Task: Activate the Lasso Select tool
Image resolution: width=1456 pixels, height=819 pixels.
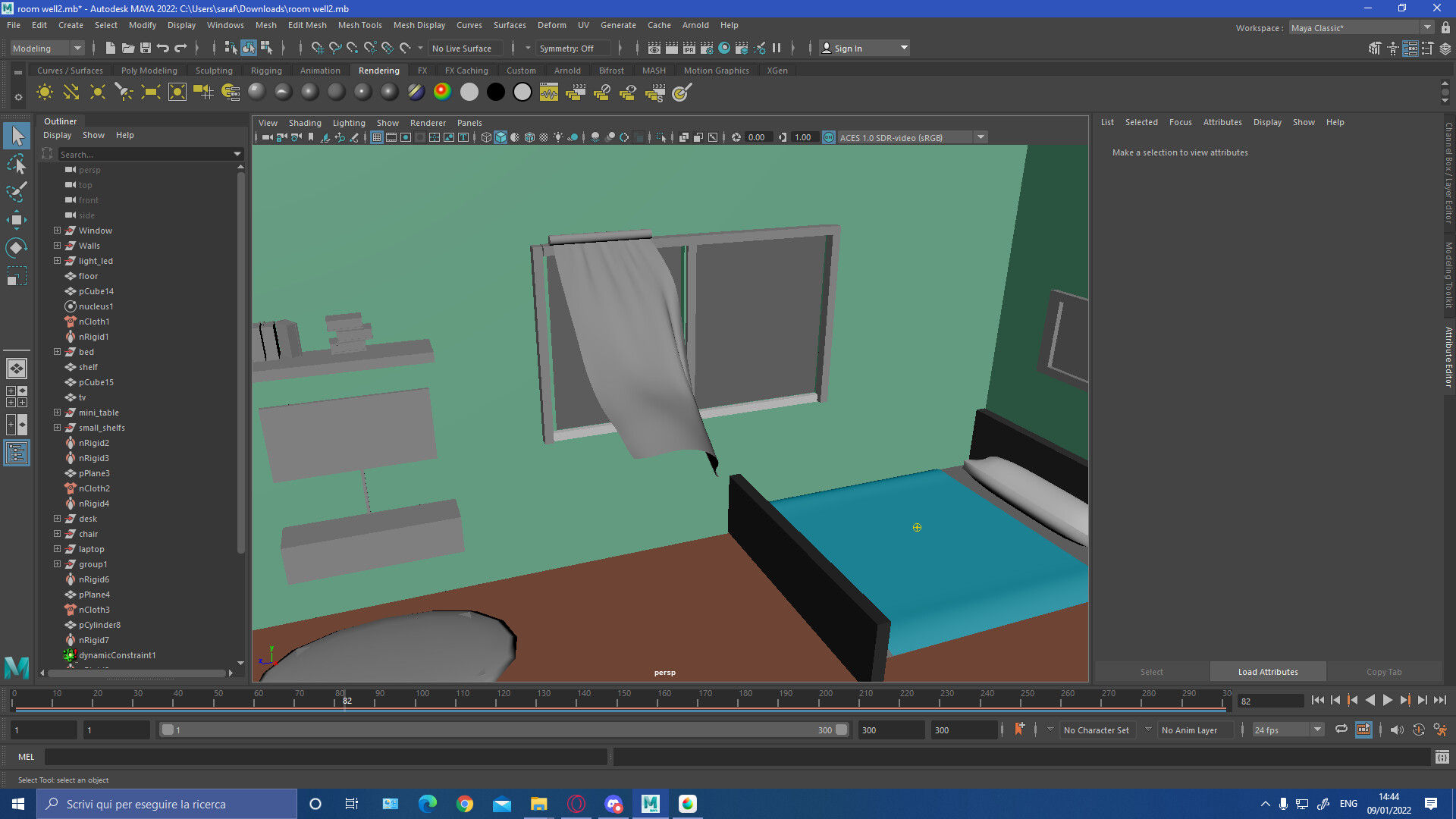Action: point(17,164)
